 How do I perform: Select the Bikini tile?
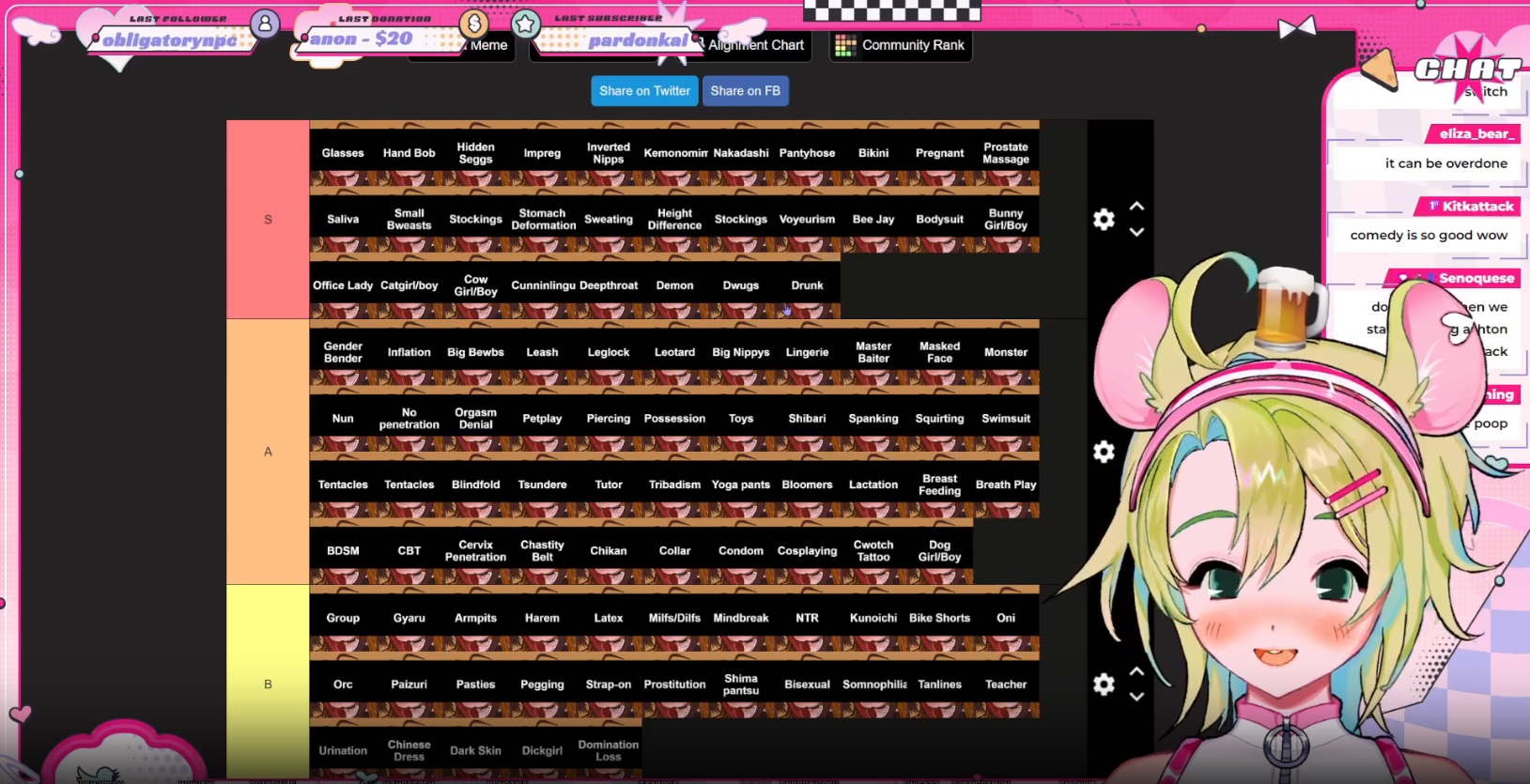[x=873, y=153]
